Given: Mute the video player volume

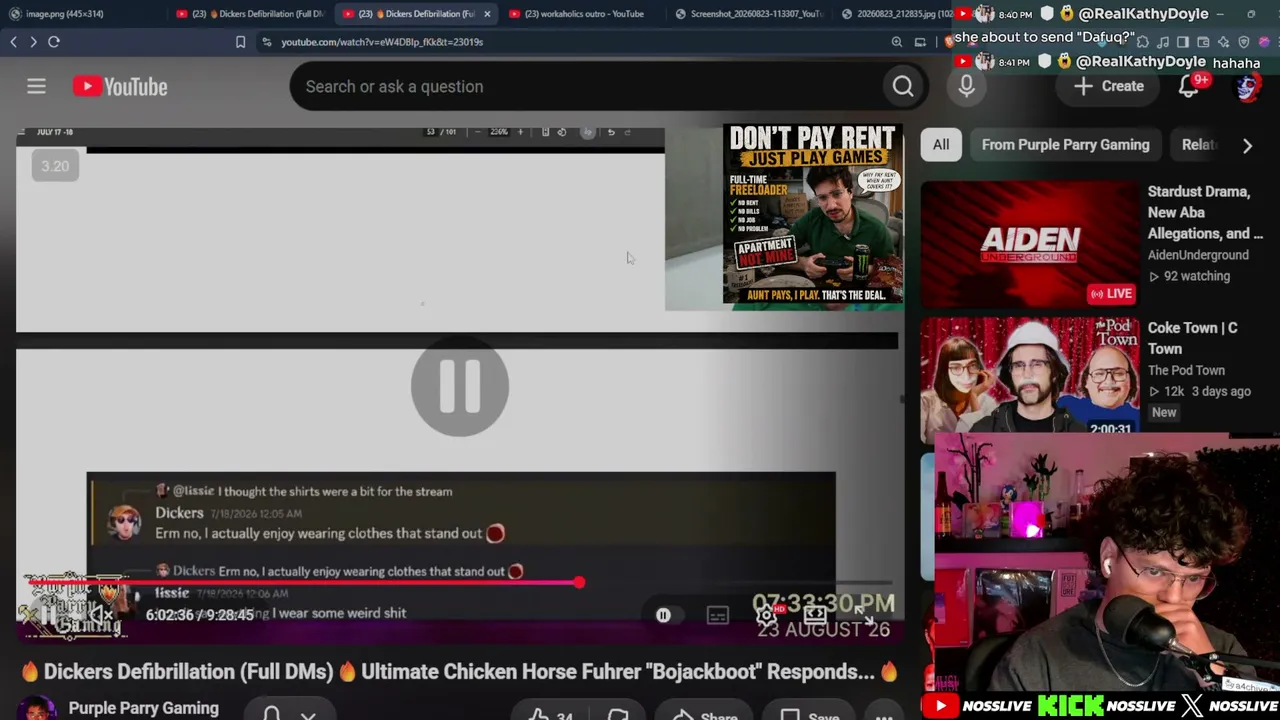Looking at the screenshot, I should coord(100,615).
